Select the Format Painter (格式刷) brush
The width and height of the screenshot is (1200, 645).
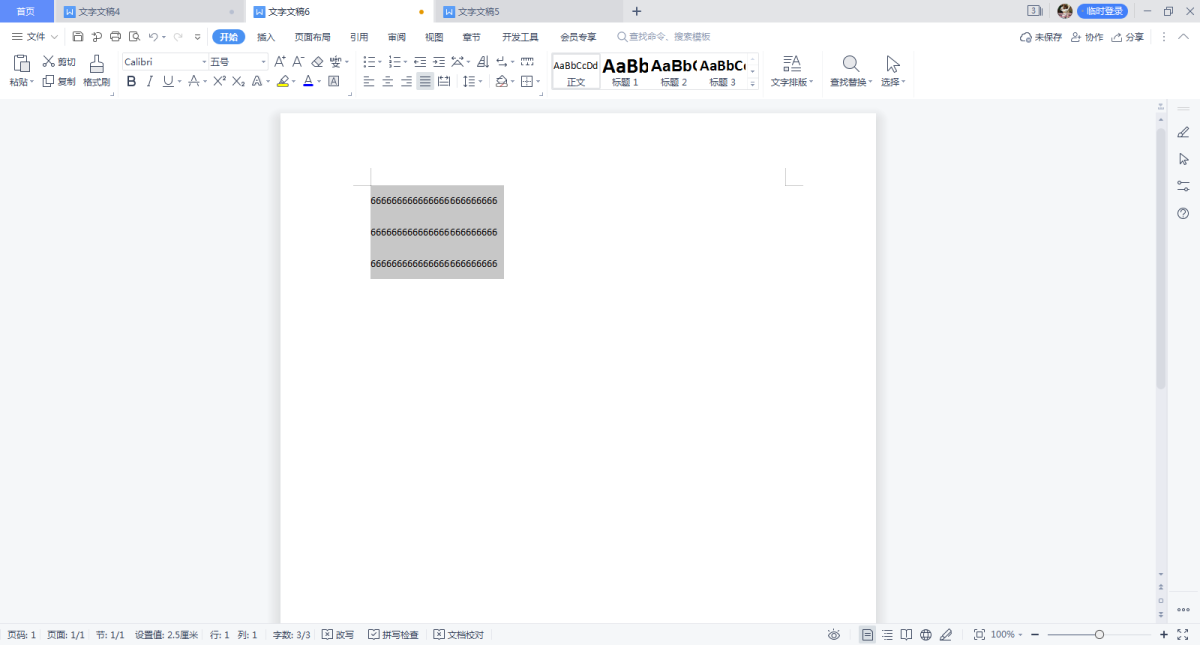[97, 71]
